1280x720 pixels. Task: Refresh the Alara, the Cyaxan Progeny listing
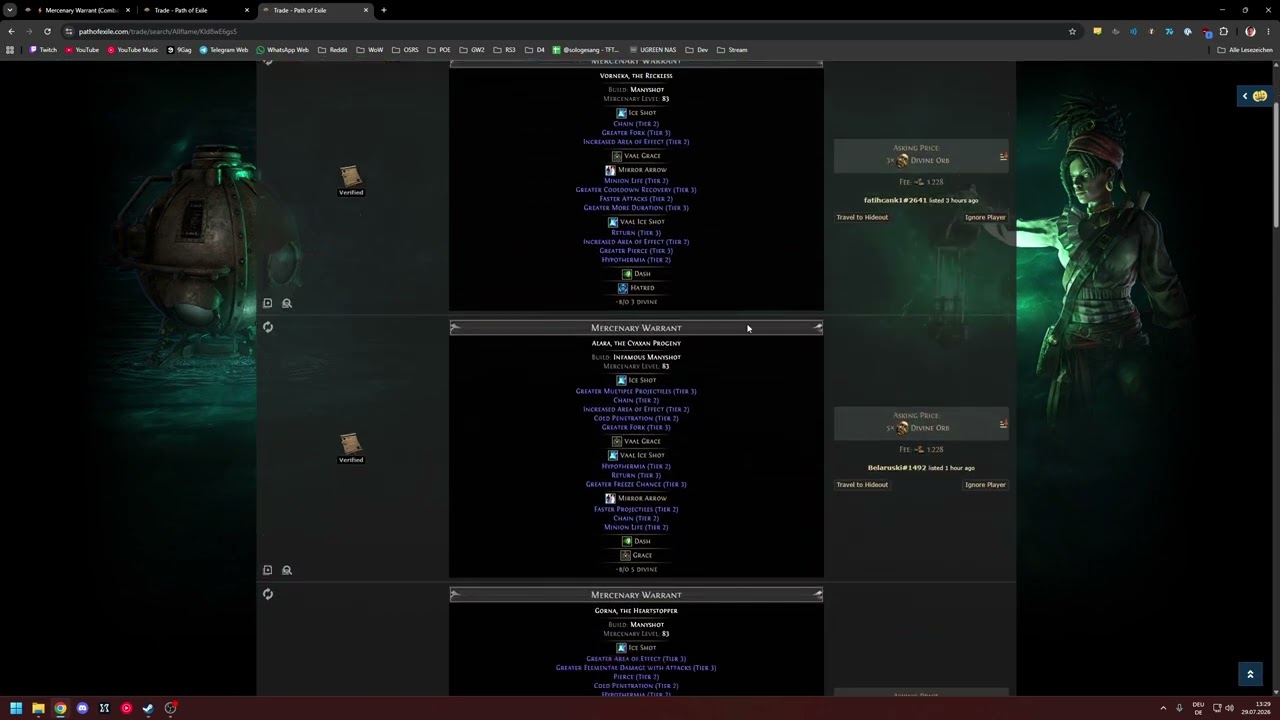coord(268,327)
